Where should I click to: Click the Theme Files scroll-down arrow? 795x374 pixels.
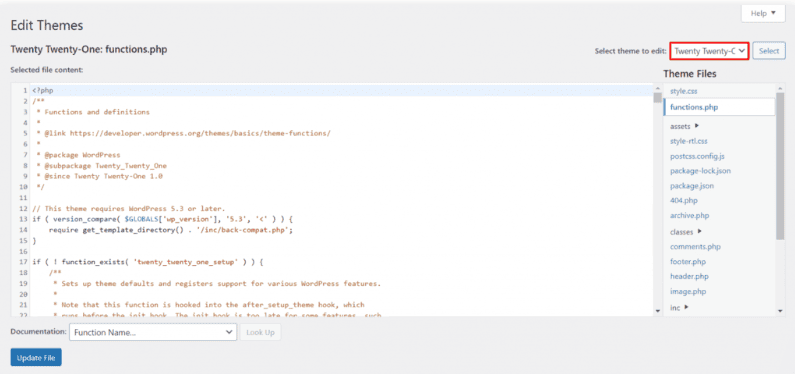(780, 311)
